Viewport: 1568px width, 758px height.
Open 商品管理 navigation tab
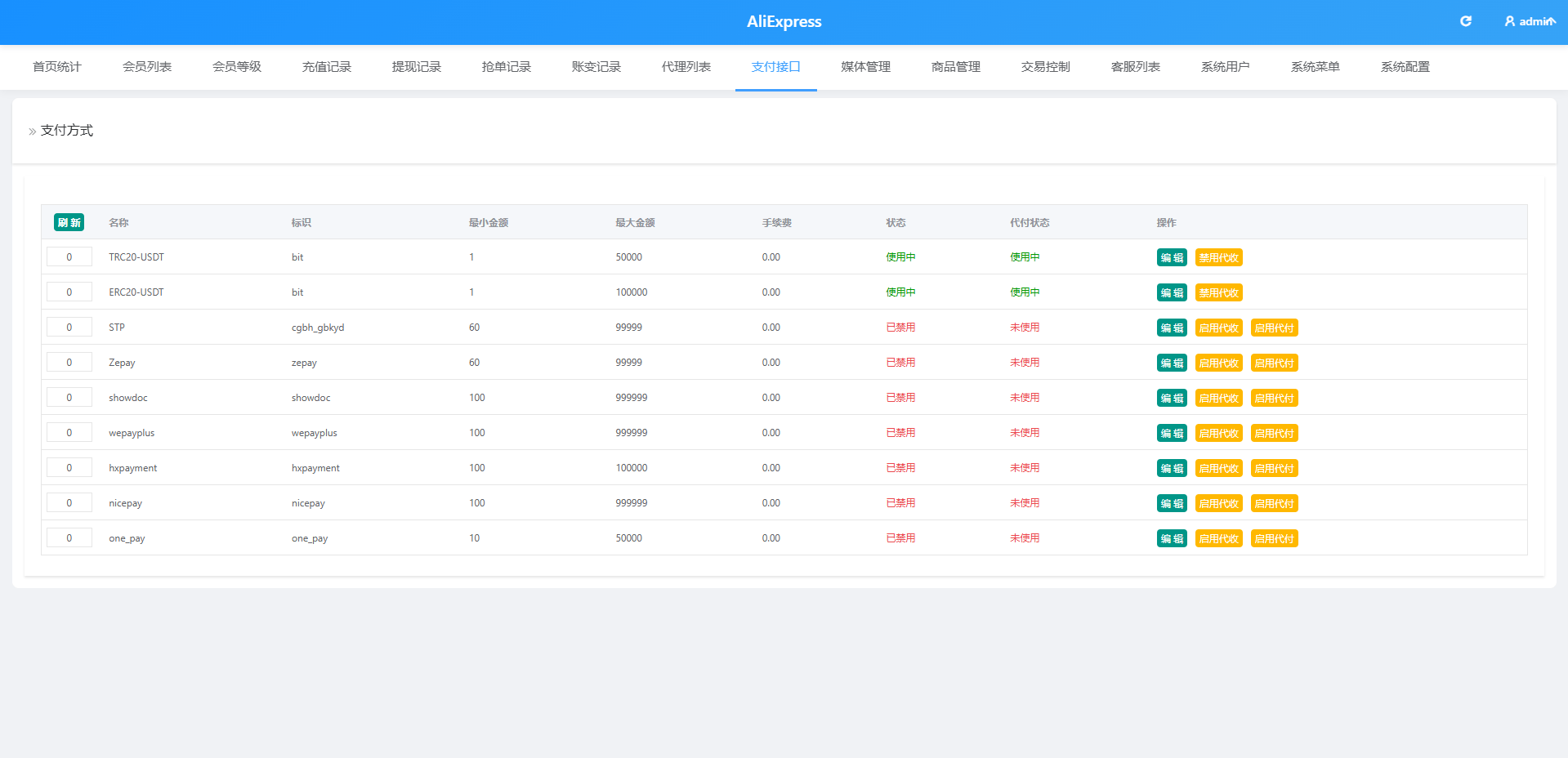click(956, 67)
